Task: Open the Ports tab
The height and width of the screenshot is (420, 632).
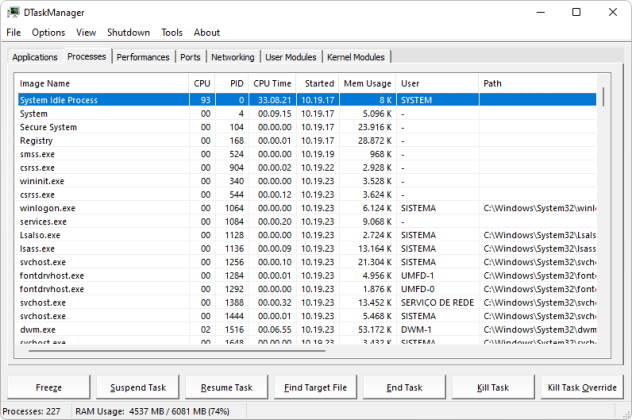Action: point(190,57)
